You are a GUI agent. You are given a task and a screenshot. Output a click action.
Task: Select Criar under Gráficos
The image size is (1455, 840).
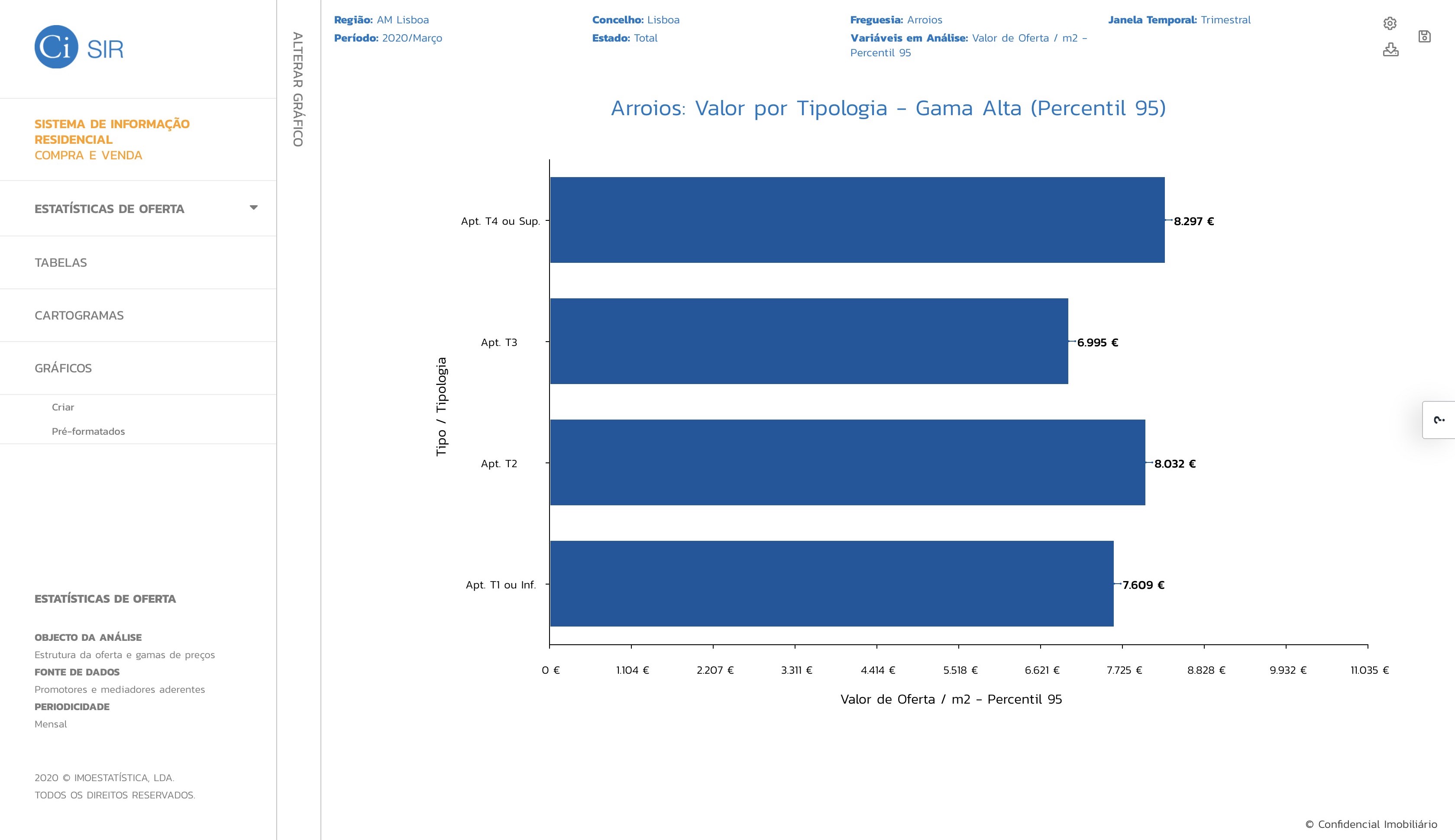point(63,407)
